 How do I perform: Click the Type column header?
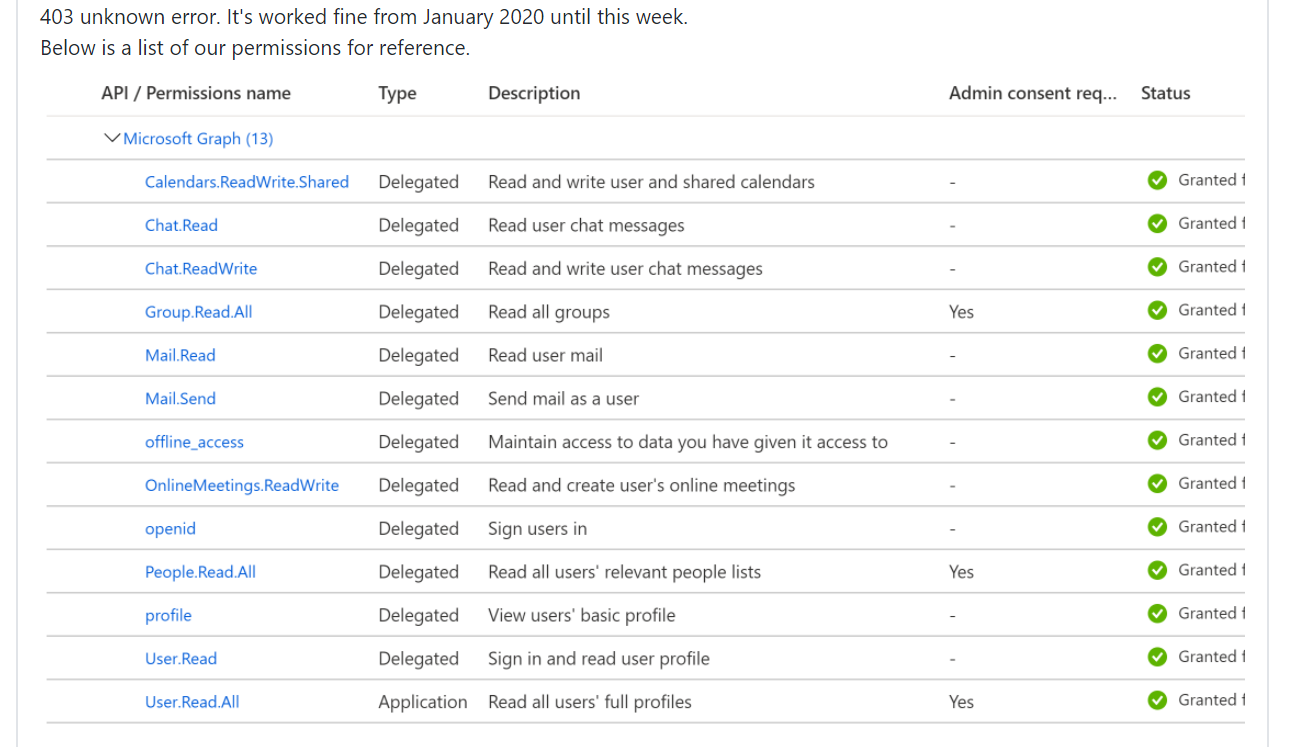click(397, 93)
